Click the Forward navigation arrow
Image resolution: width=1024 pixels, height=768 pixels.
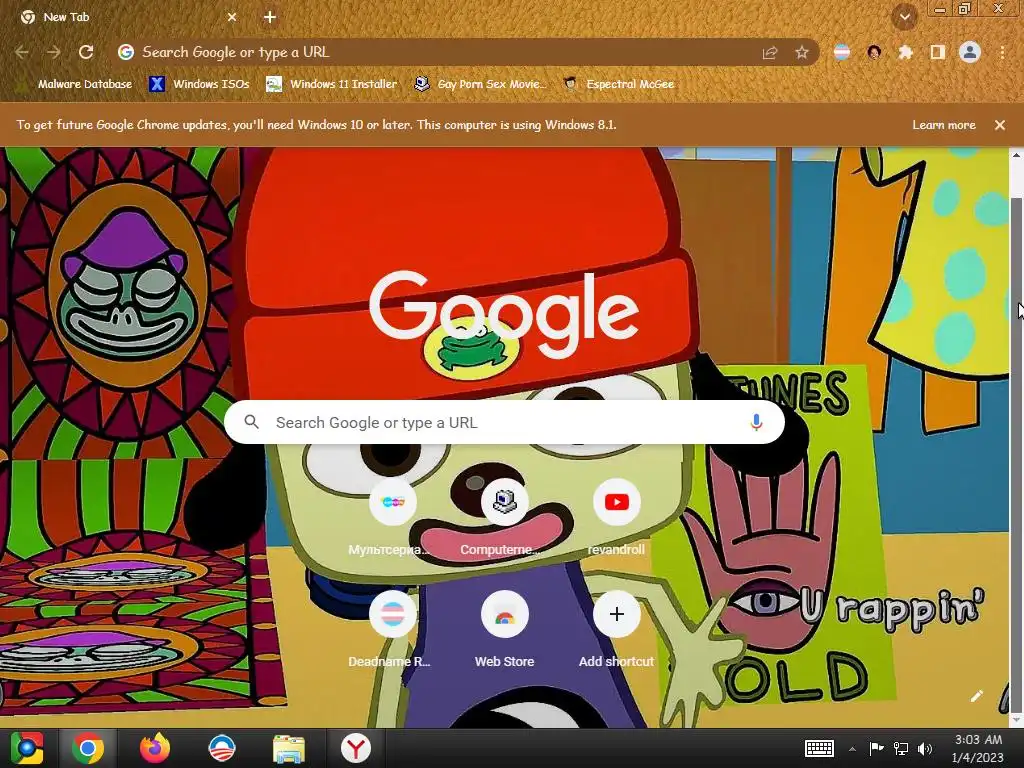pyautogui.click(x=54, y=52)
